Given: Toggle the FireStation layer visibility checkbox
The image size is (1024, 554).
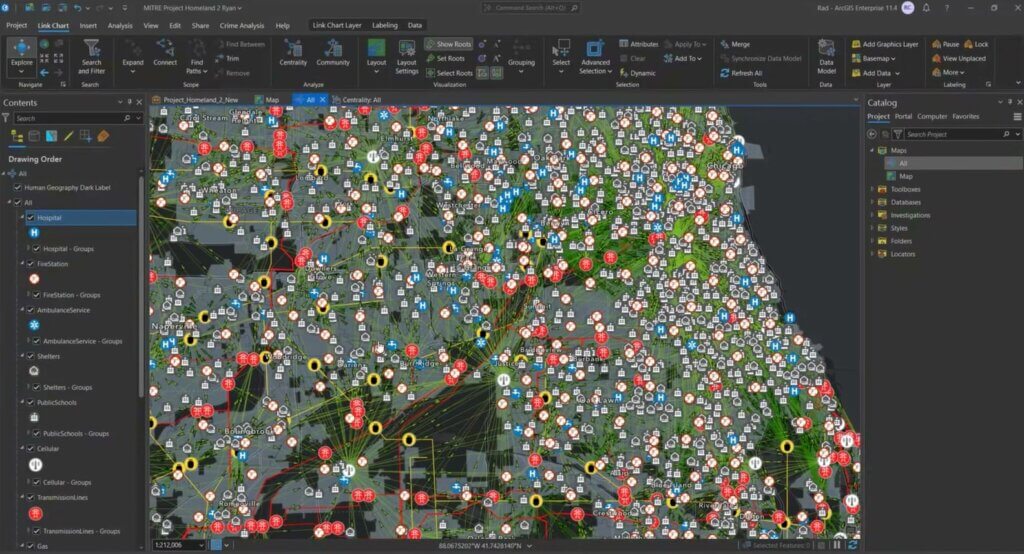Looking at the screenshot, I should click(30, 264).
